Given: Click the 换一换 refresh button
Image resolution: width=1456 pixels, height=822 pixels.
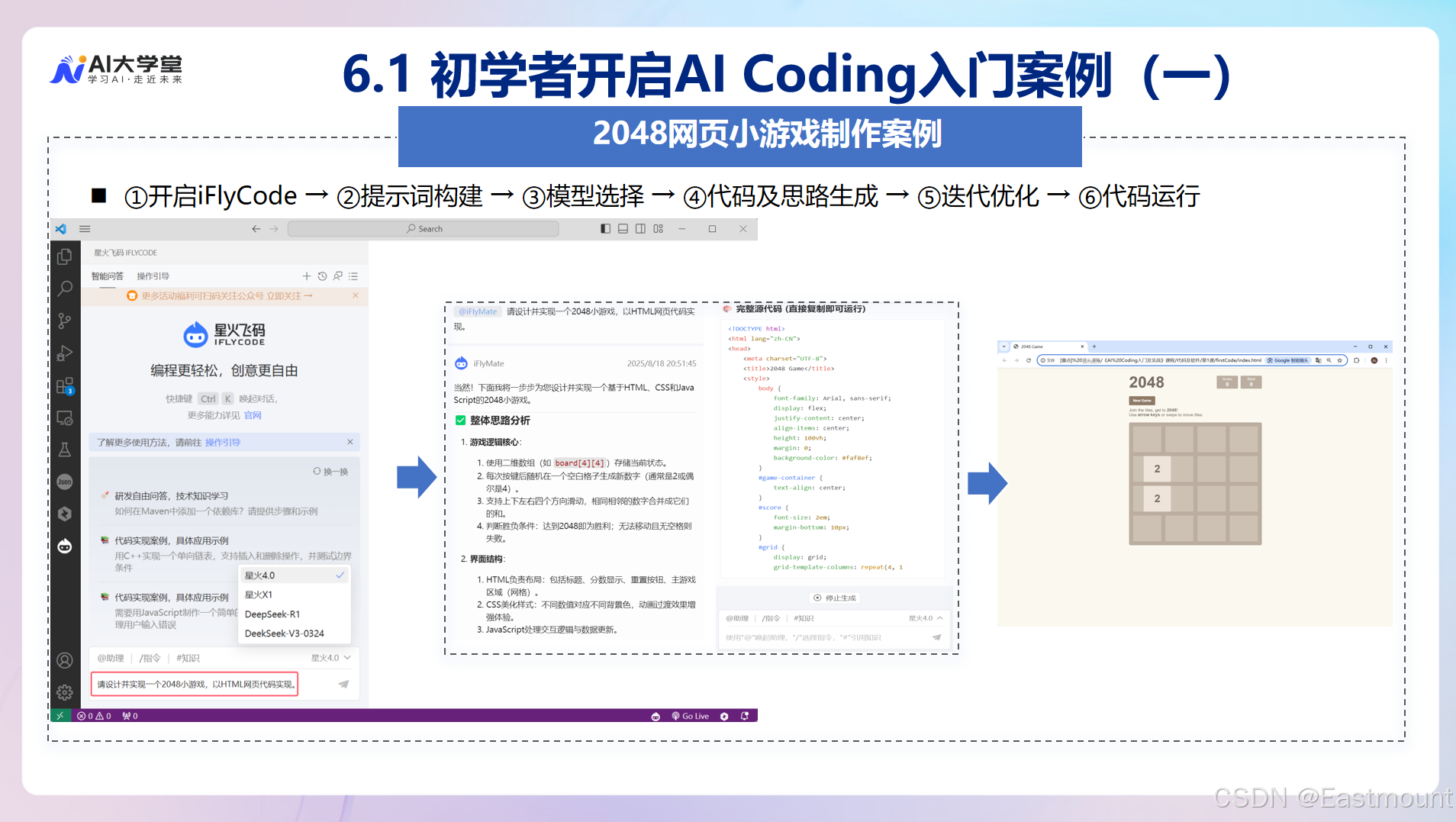Looking at the screenshot, I should pyautogui.click(x=330, y=472).
